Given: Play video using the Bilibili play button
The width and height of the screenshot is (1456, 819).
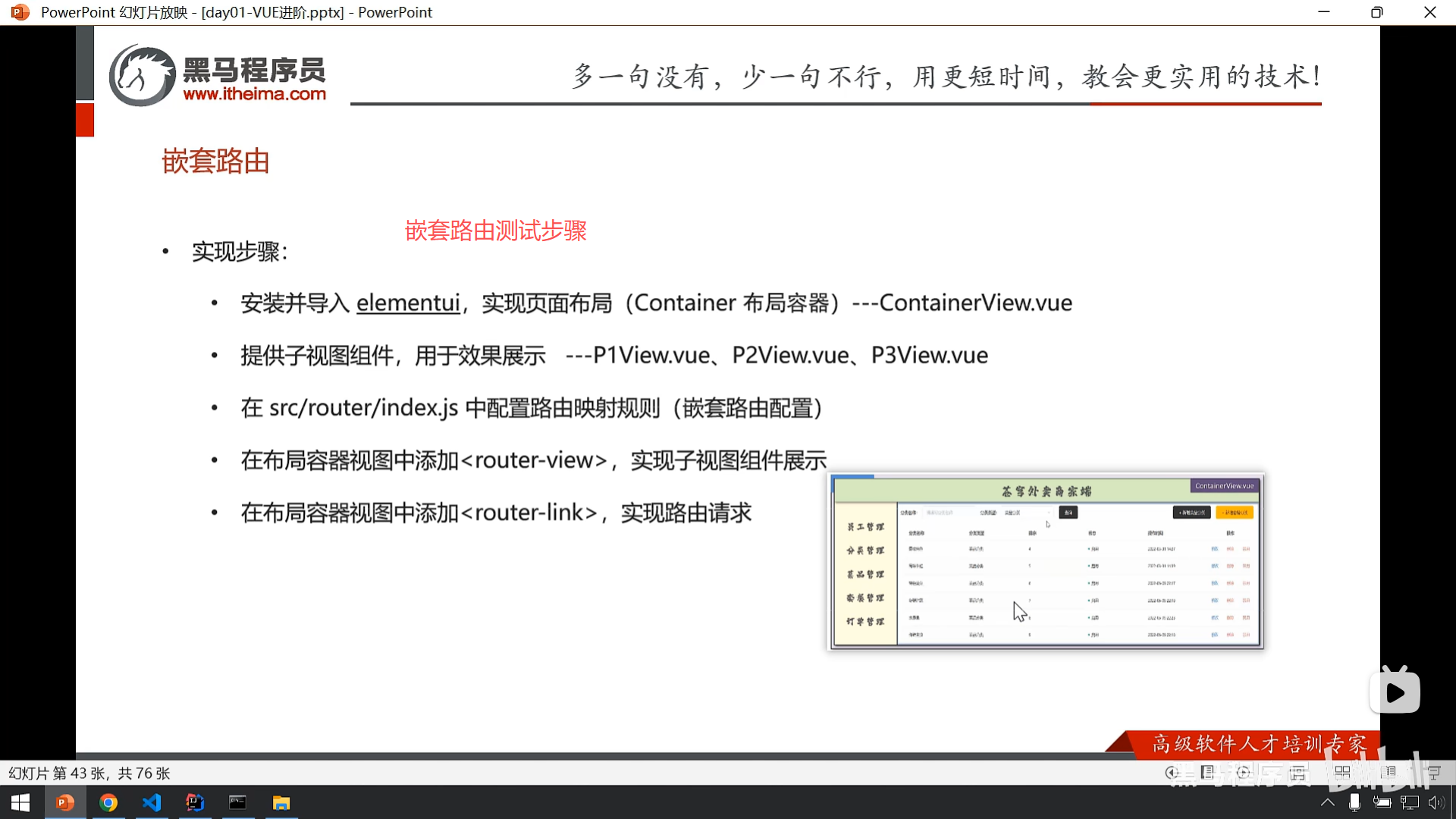Looking at the screenshot, I should [x=1395, y=692].
